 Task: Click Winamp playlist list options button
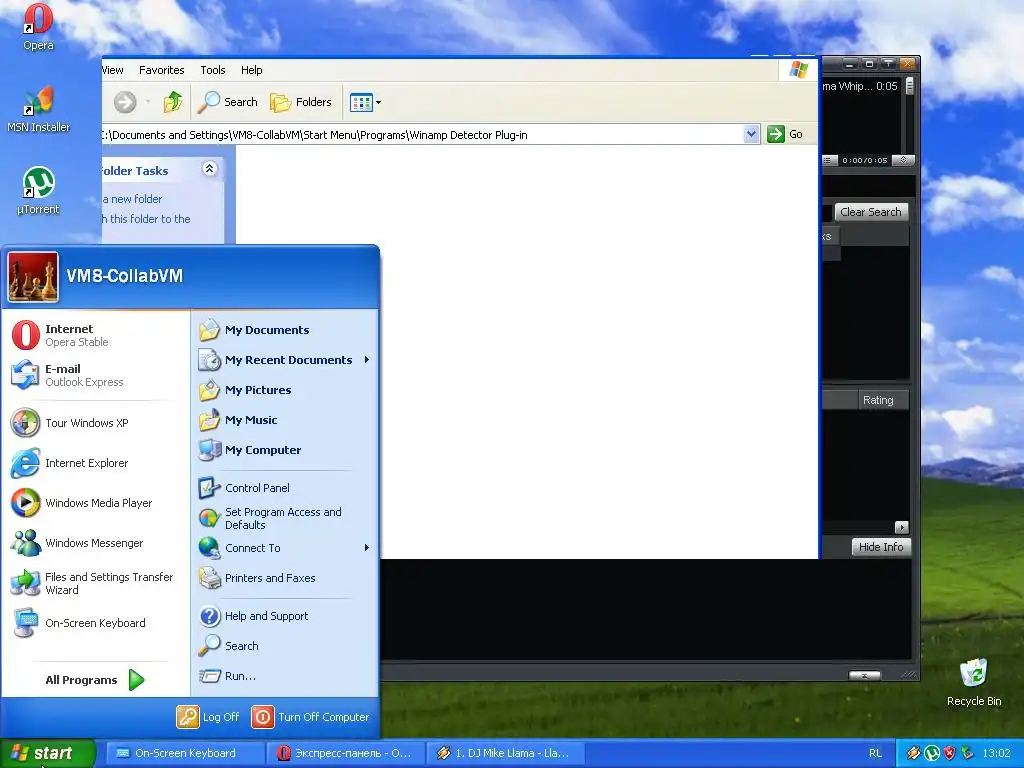[829, 160]
